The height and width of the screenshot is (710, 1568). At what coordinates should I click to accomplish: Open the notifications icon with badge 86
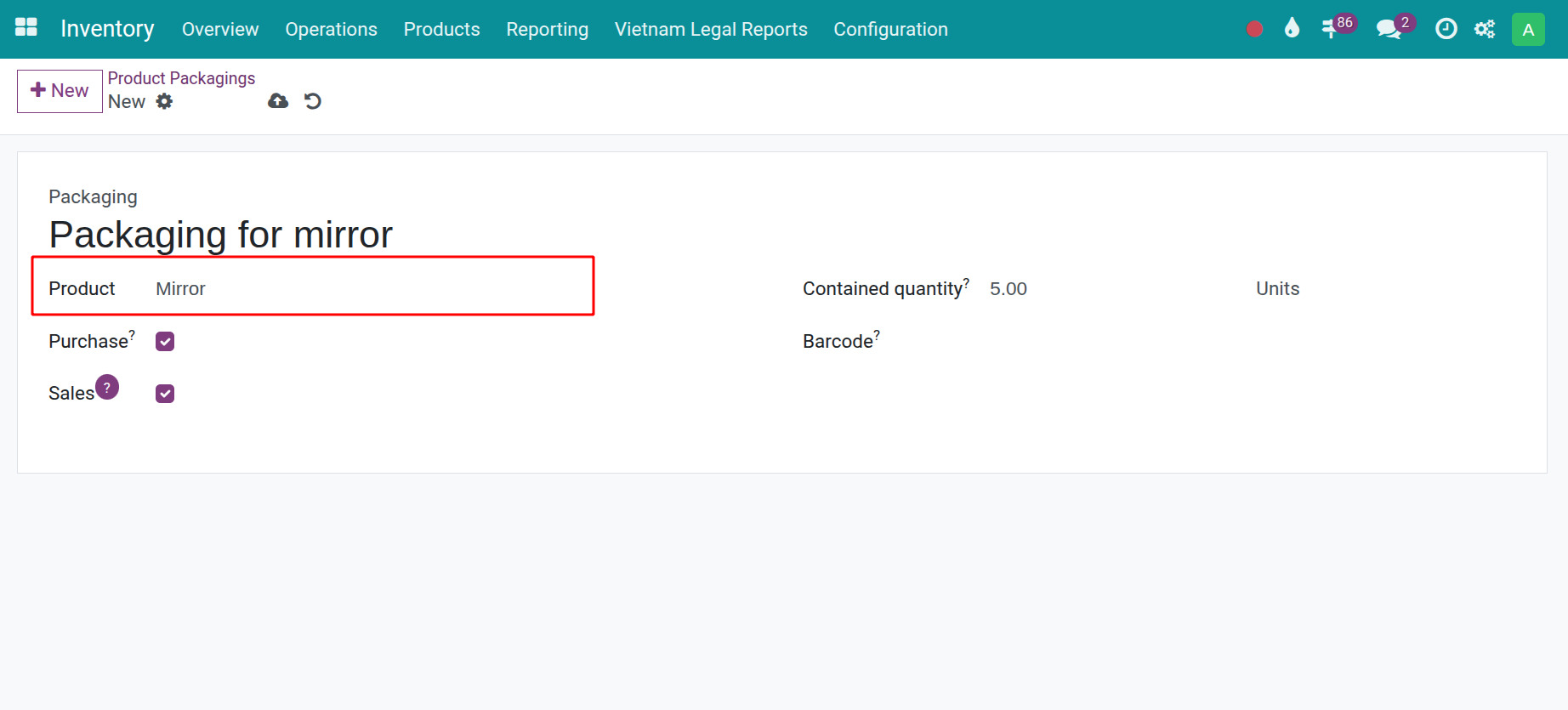point(1332,29)
